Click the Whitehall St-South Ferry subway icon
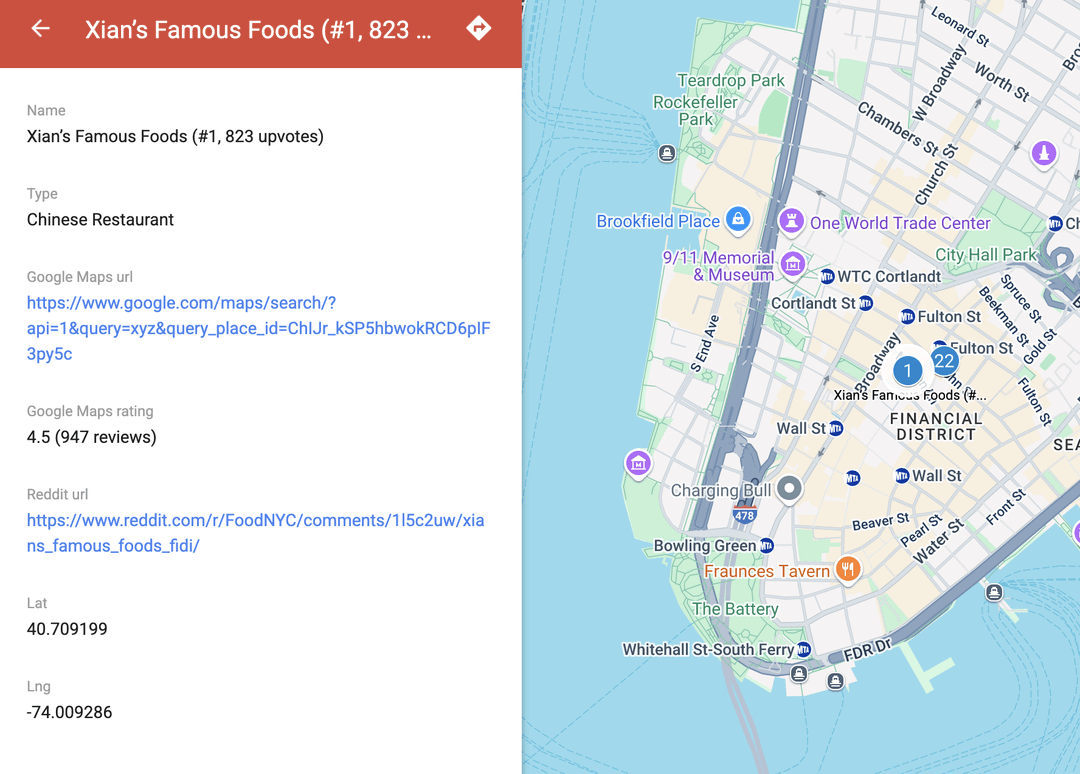The width and height of the screenshot is (1080, 774). [x=803, y=649]
